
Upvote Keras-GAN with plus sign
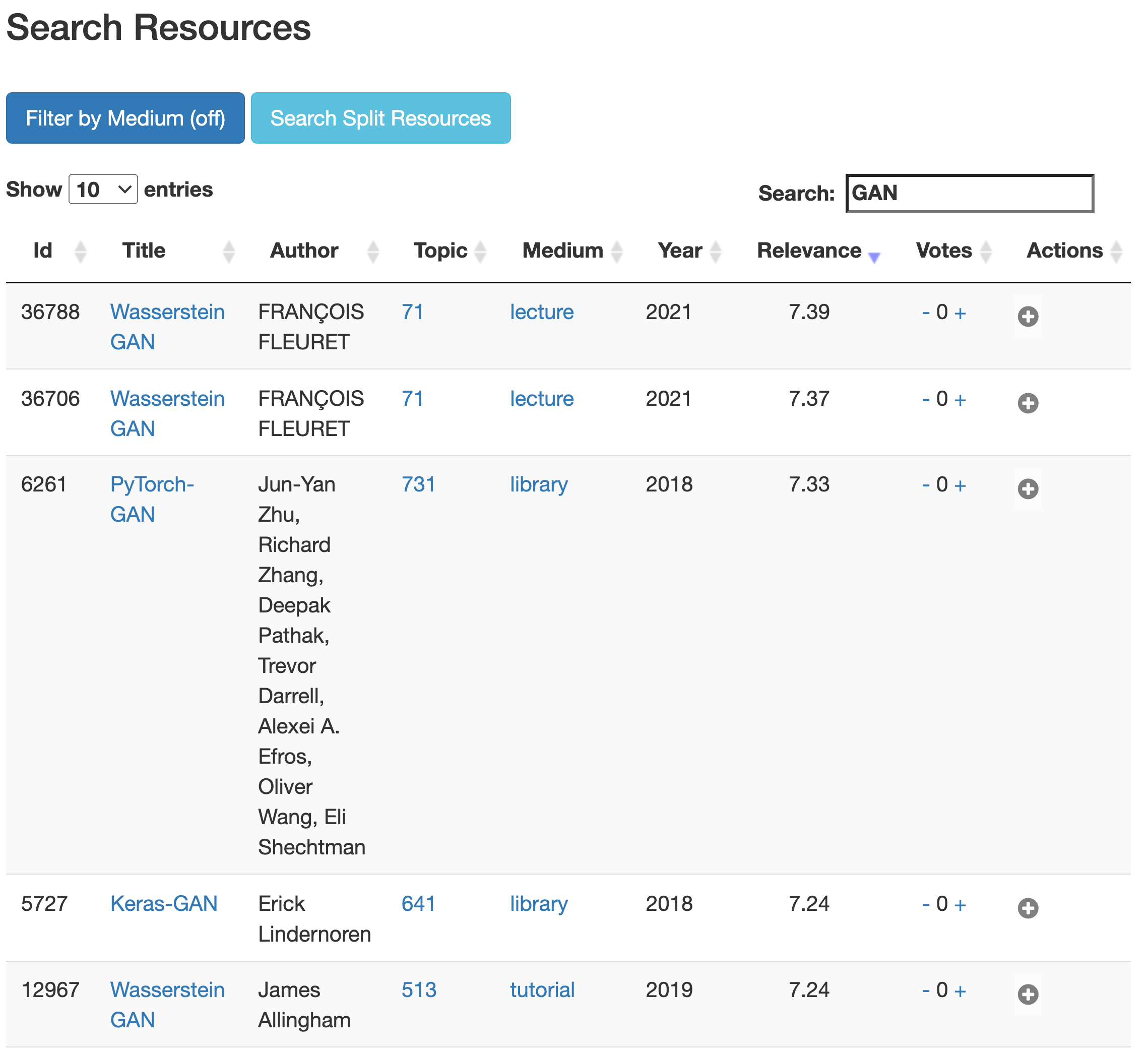960,905
